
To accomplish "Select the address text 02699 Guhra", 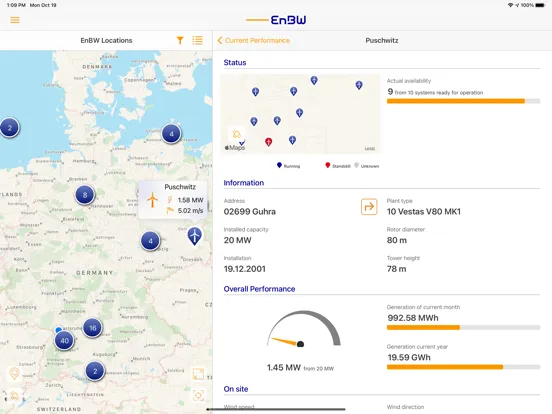I will 250,212.
